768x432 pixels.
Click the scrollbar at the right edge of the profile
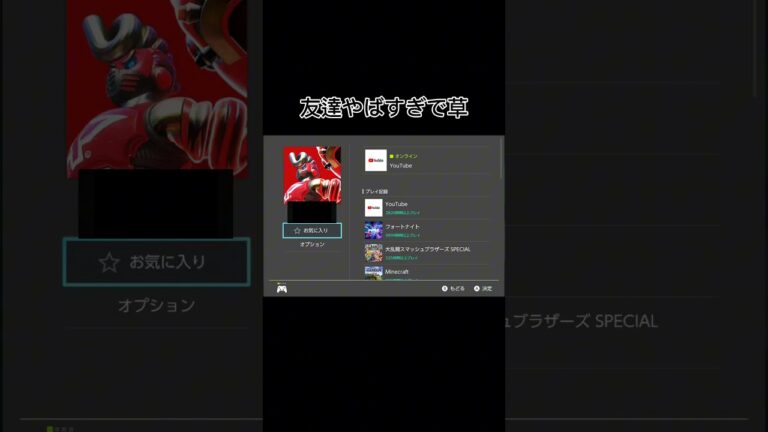click(501, 158)
